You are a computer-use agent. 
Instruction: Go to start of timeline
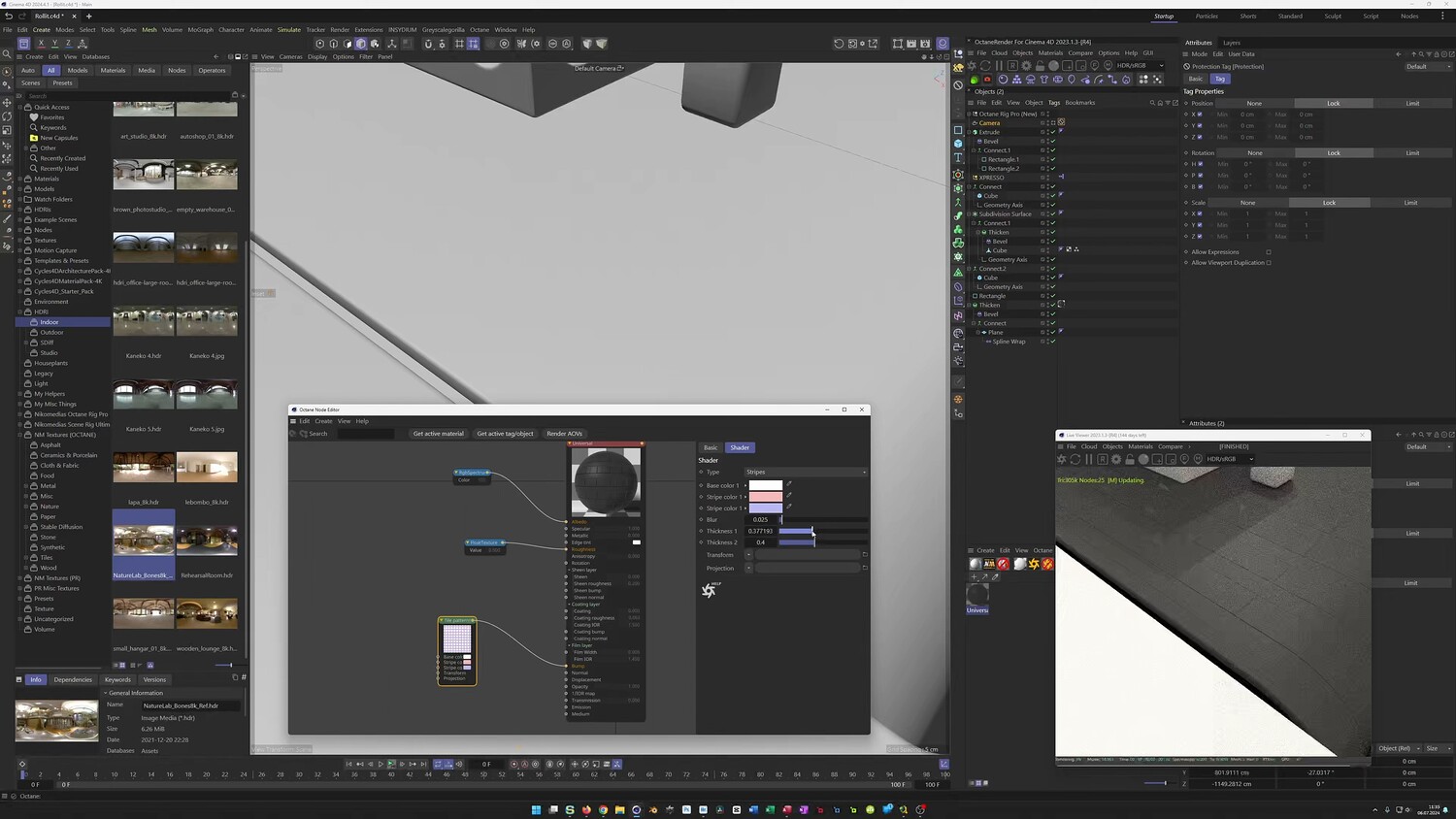[349, 764]
